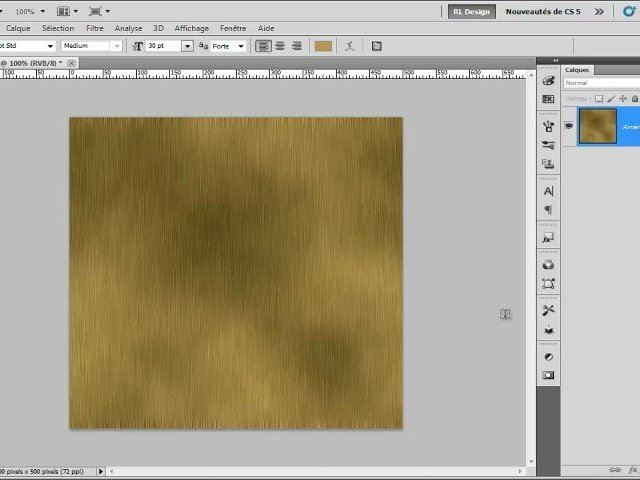The image size is (640, 480).
Task: Open the 3D panel sphere icon
Action: [x=548, y=265]
